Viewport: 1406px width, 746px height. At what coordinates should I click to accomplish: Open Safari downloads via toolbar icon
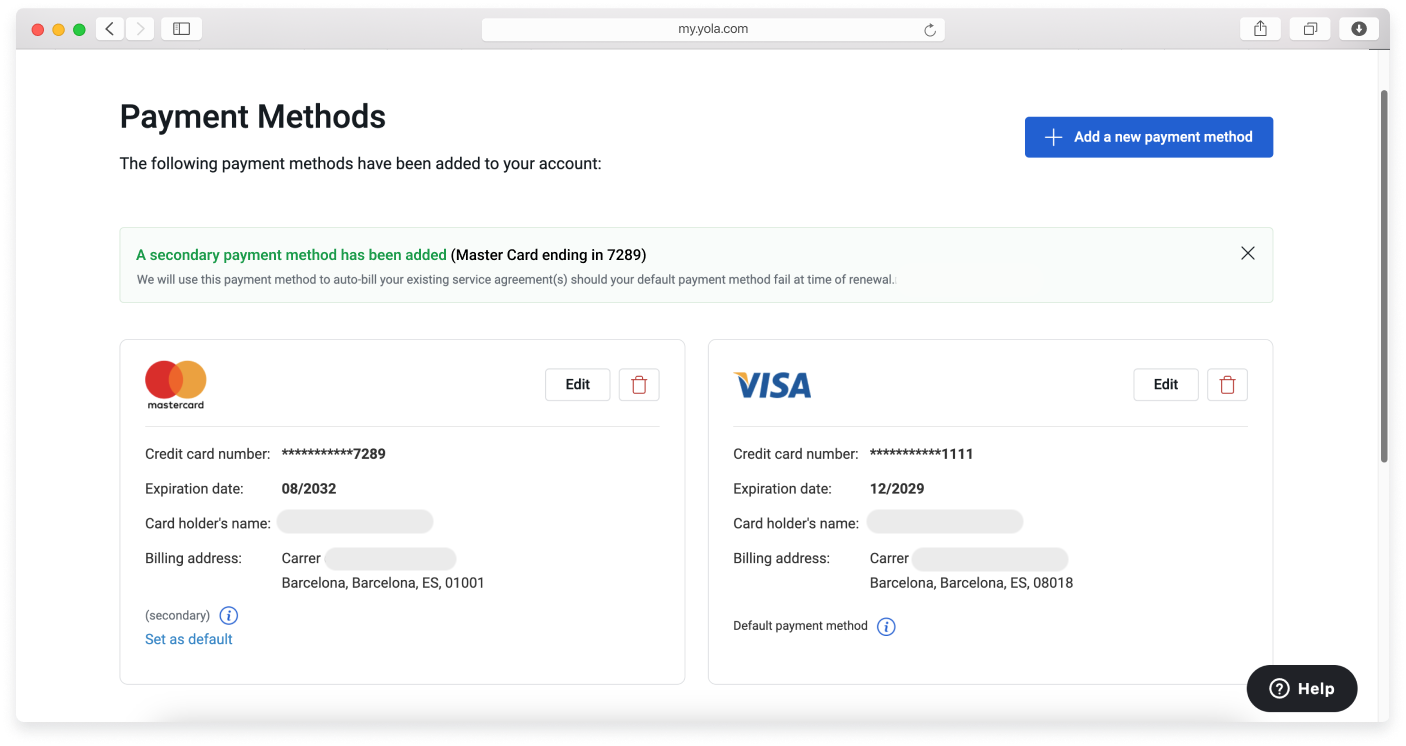coord(1358,28)
